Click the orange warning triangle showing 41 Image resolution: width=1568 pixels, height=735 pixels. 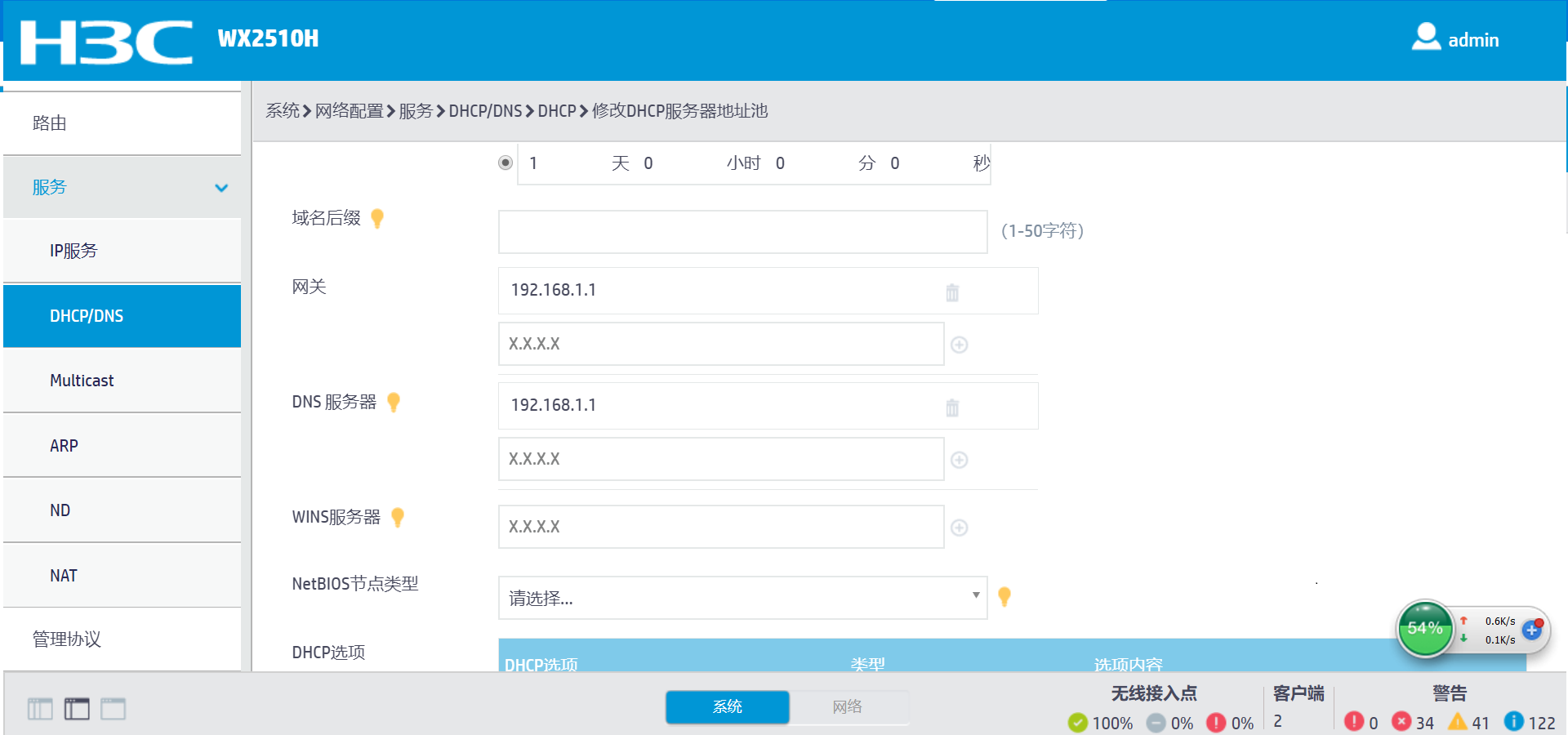1458,721
